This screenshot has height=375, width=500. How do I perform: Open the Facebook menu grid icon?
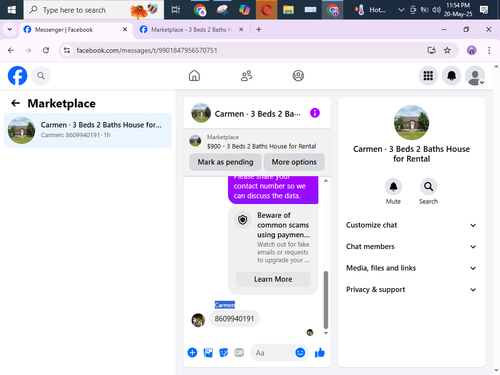tap(428, 76)
